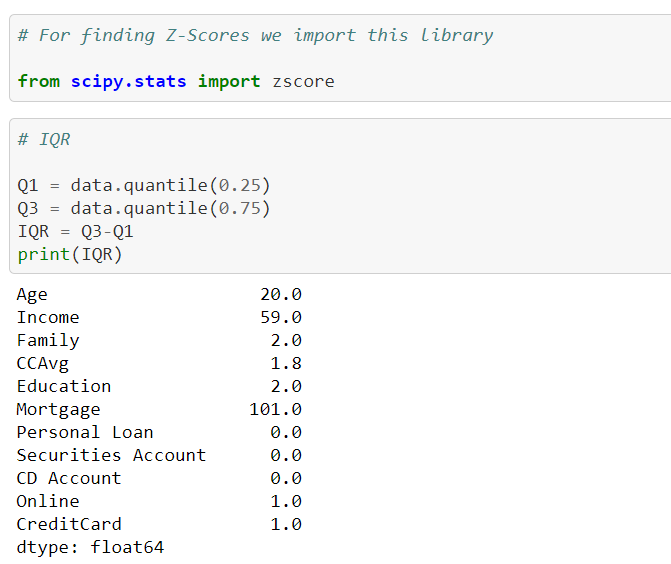Select the 'CCAvg' output row label
Image resolution: width=671 pixels, height=564 pixels.
42,364
